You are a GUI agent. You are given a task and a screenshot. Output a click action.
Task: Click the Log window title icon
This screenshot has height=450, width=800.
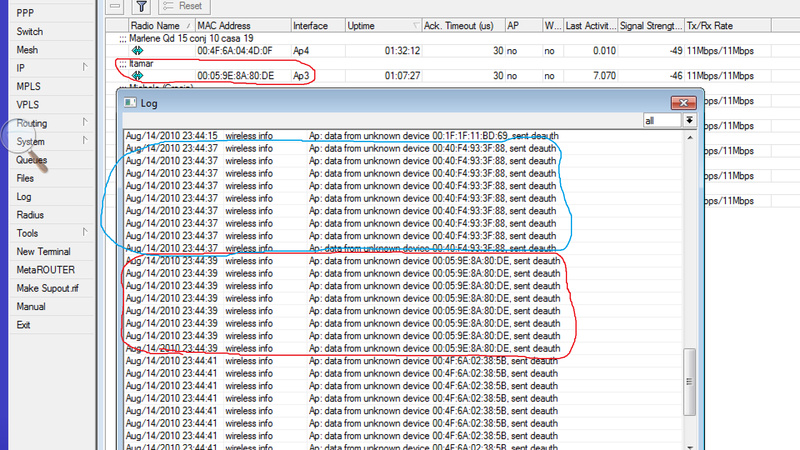point(130,103)
